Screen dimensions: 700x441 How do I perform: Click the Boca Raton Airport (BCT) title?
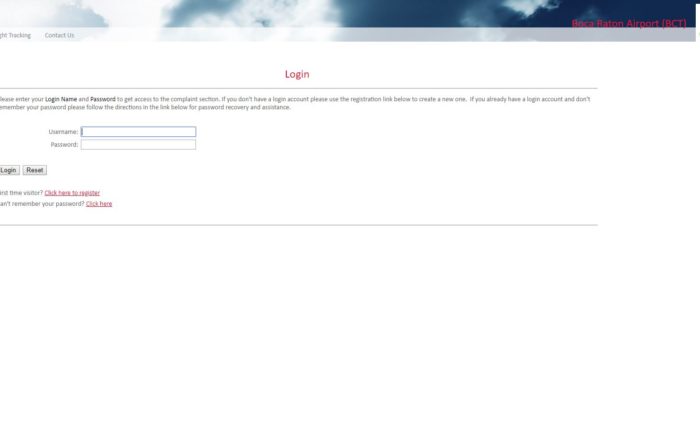click(x=628, y=23)
